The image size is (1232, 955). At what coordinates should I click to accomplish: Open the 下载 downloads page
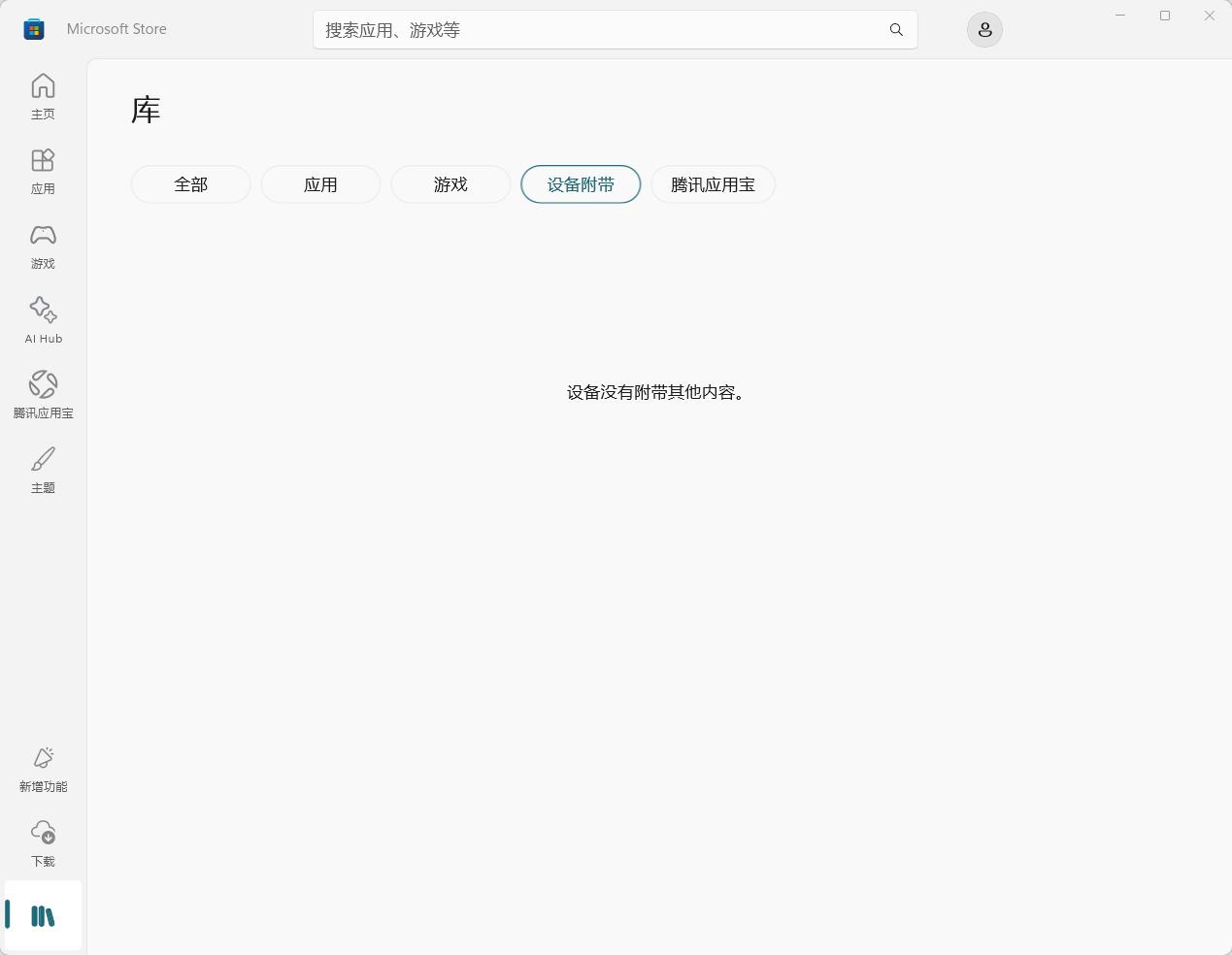(x=43, y=844)
